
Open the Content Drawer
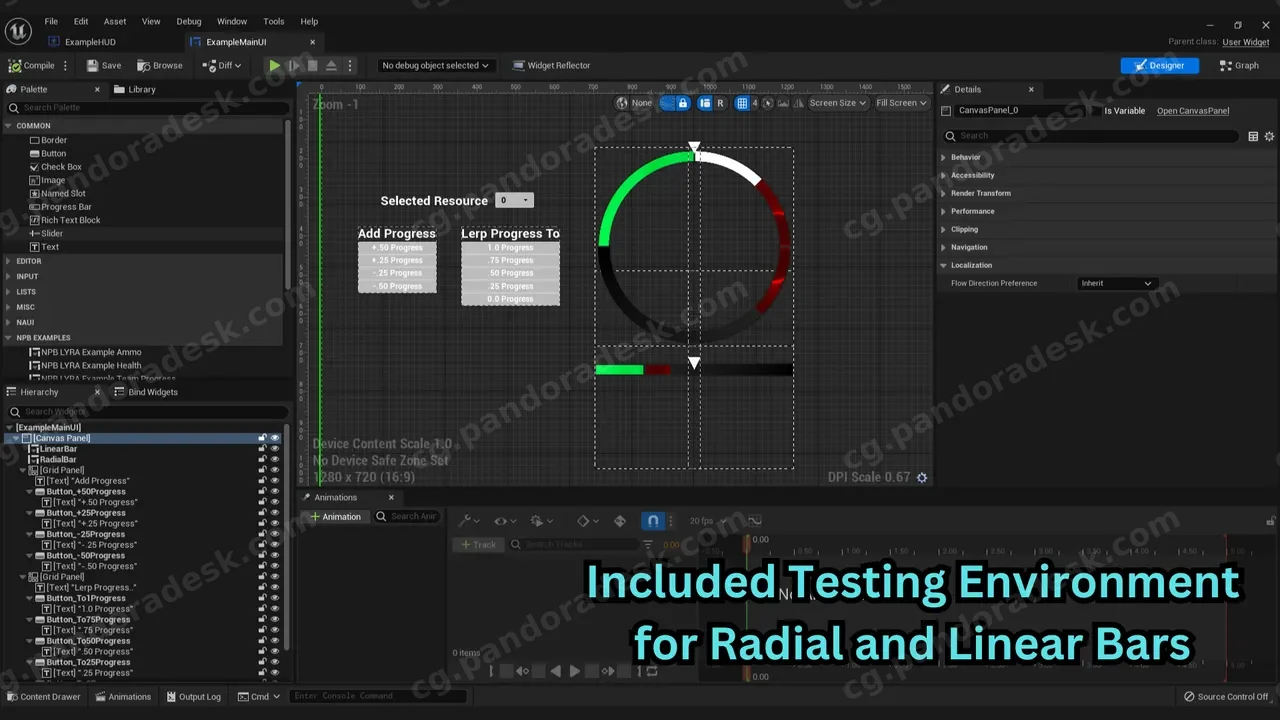pos(44,697)
